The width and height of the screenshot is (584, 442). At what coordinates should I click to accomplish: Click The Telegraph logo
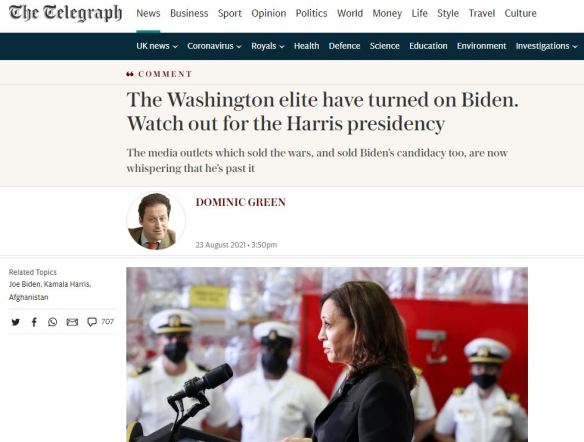click(65, 13)
